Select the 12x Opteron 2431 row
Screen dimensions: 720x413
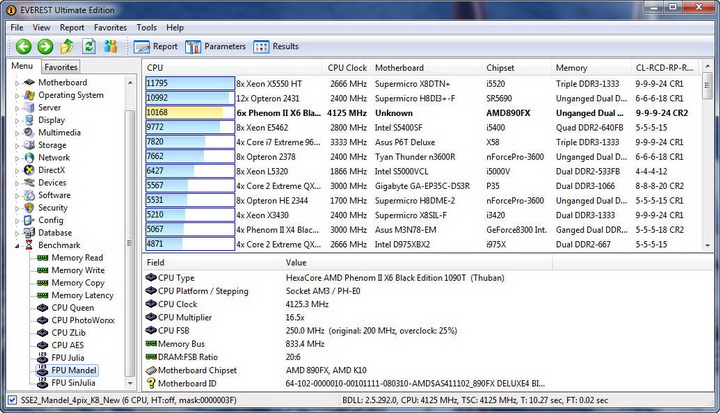coord(422,98)
